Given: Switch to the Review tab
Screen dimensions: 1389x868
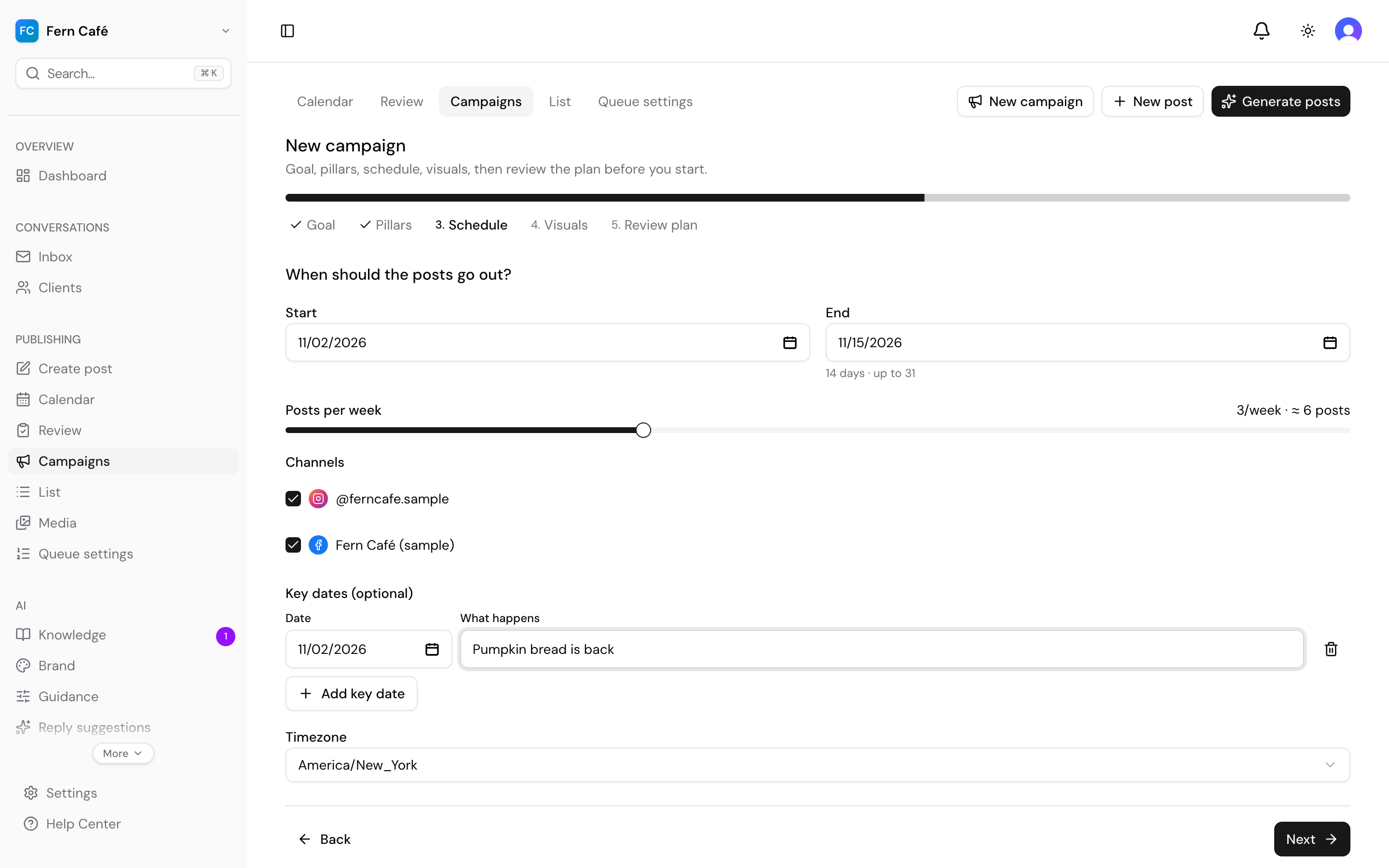Looking at the screenshot, I should click(x=401, y=102).
